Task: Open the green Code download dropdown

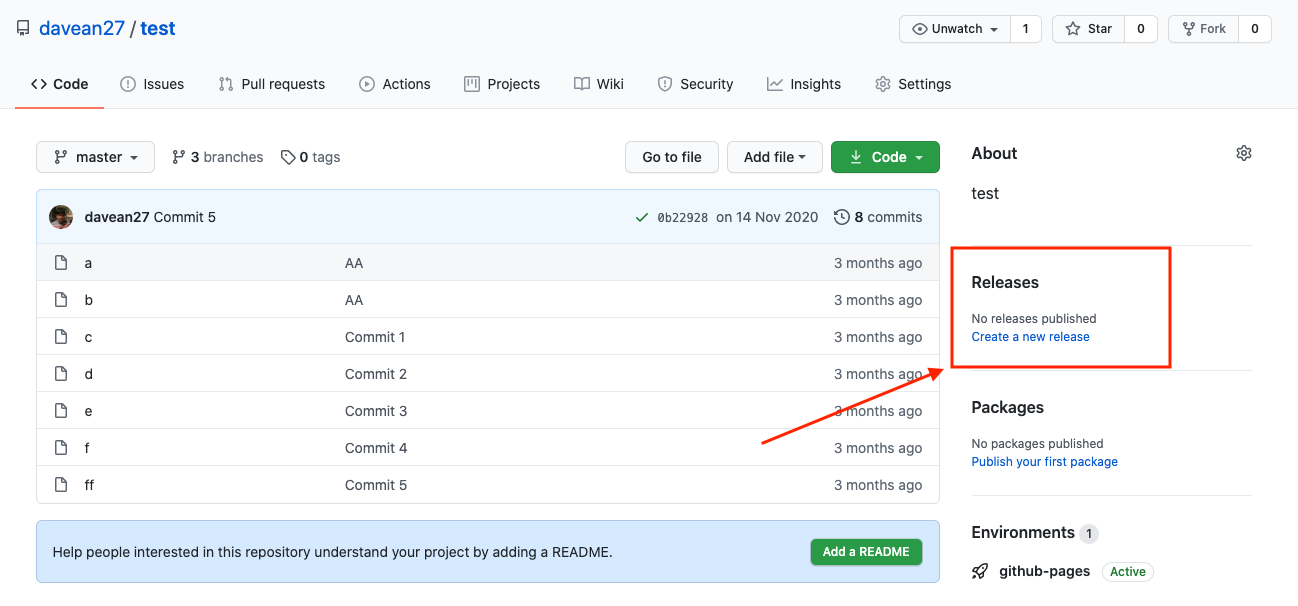Action: [x=885, y=157]
